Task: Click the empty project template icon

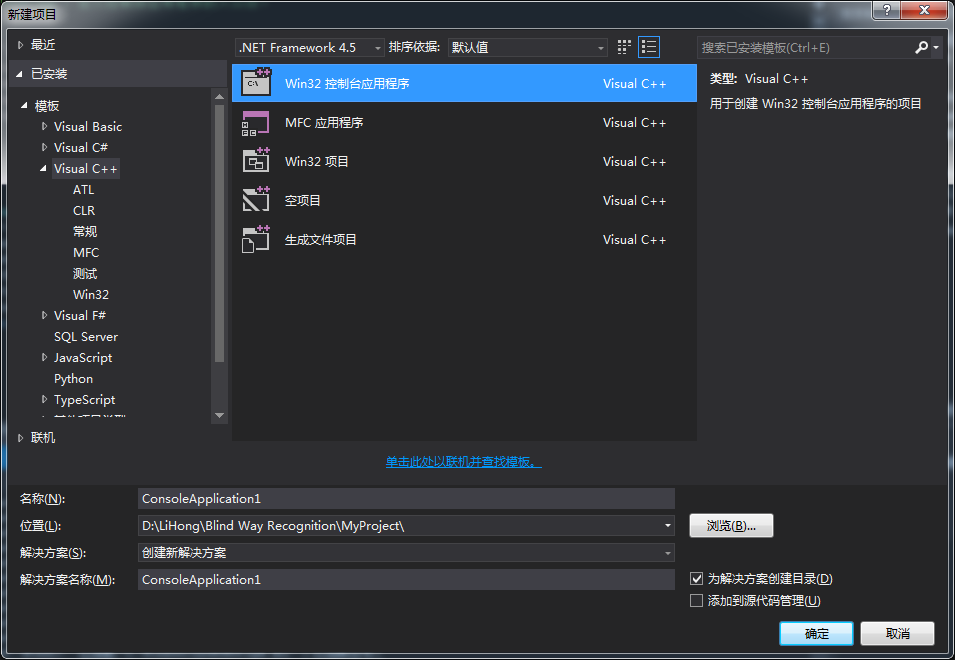Action: click(x=256, y=200)
